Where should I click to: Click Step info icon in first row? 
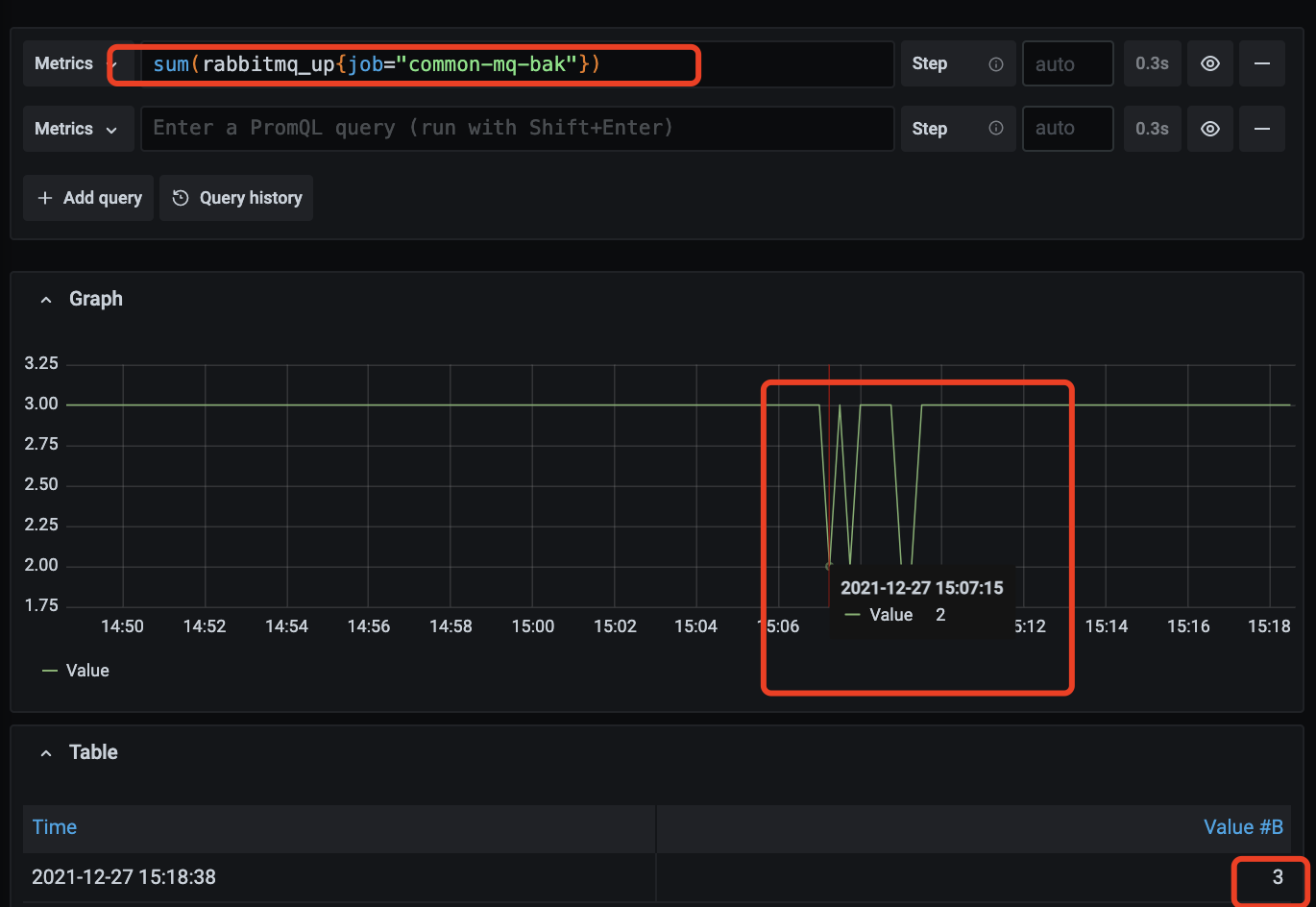(x=996, y=64)
